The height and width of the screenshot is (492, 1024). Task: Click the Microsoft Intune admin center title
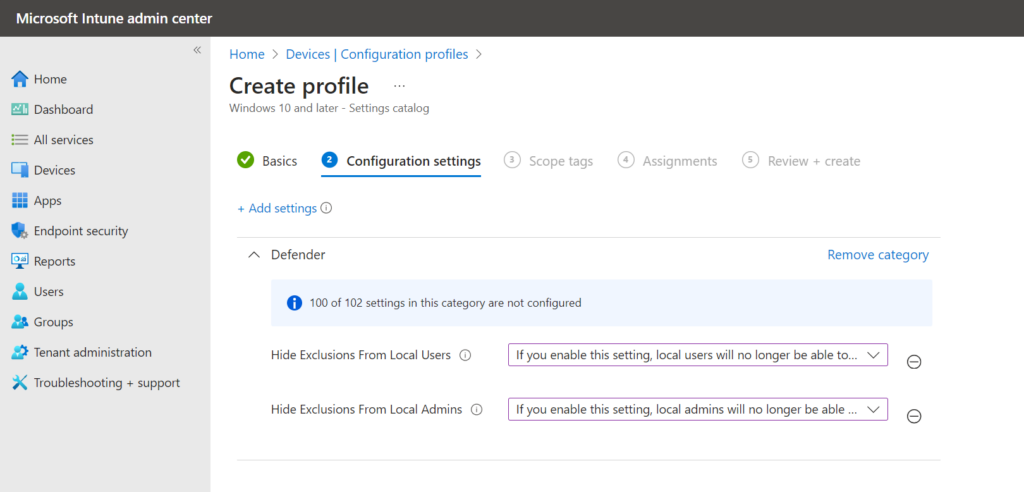[114, 18]
